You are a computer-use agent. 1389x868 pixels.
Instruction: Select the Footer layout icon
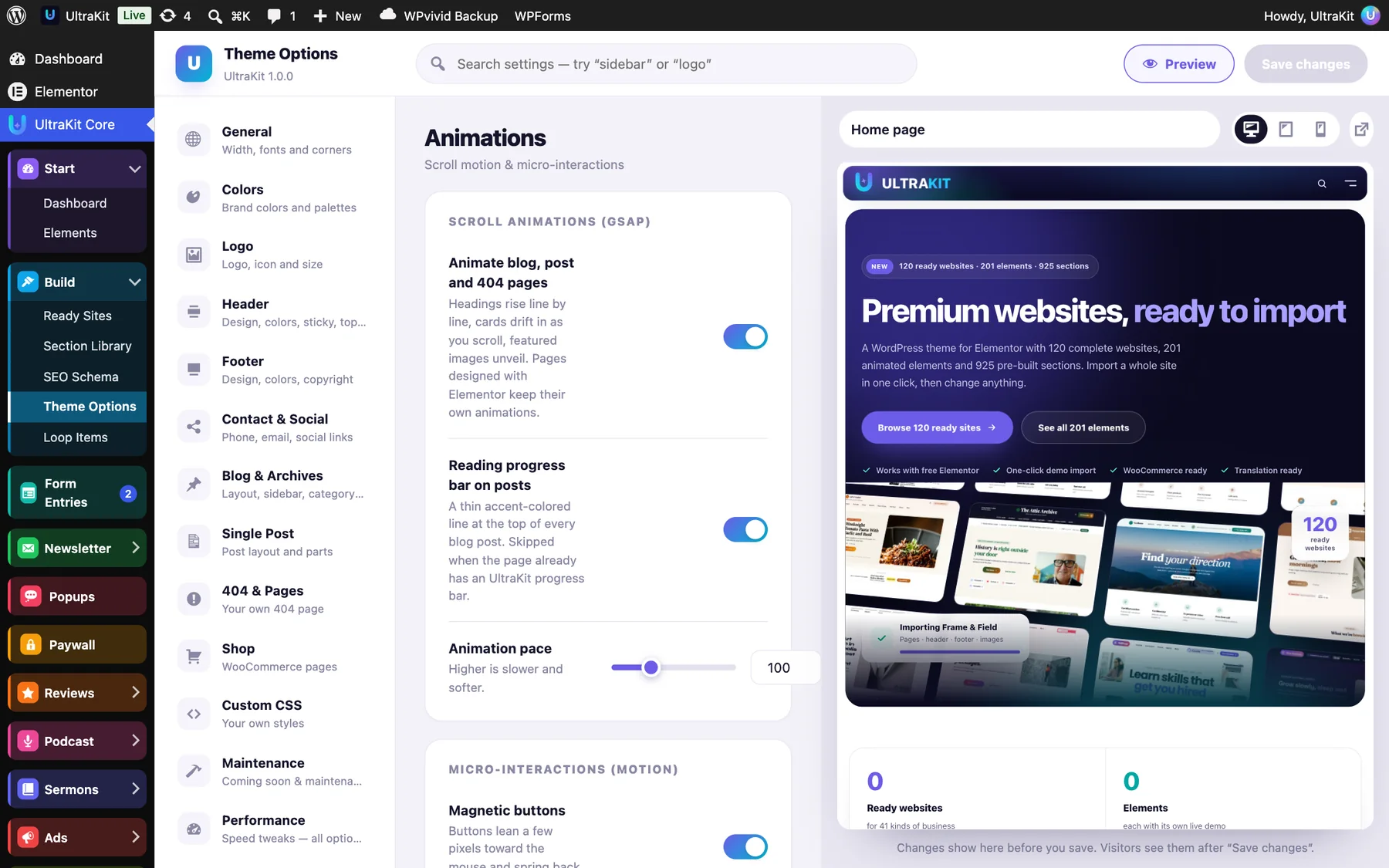point(193,369)
